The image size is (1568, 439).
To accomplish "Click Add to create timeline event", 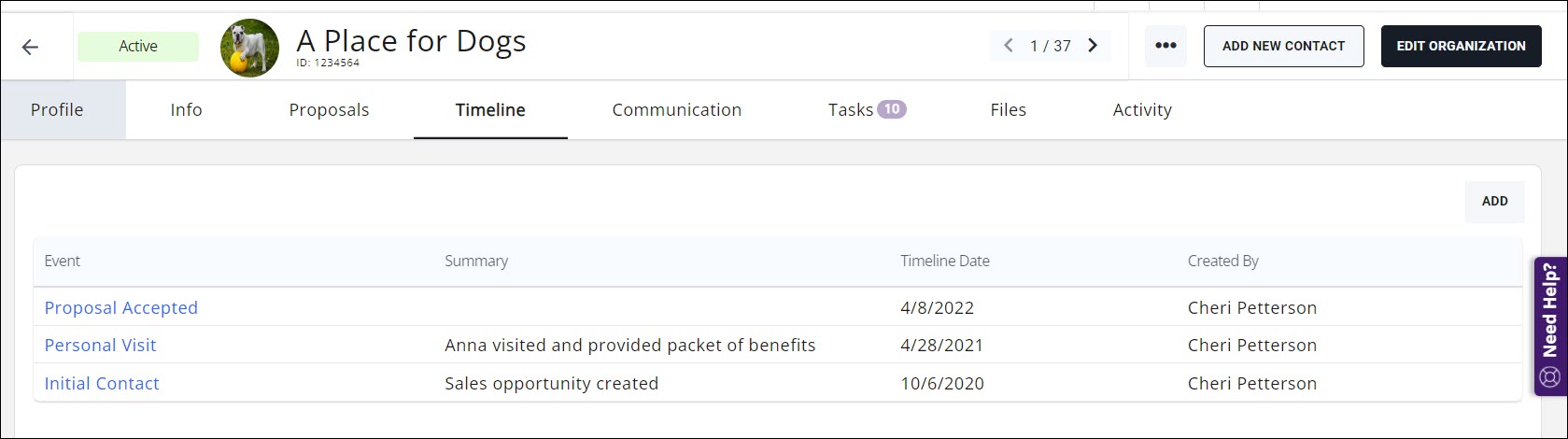I will click(x=1494, y=201).
